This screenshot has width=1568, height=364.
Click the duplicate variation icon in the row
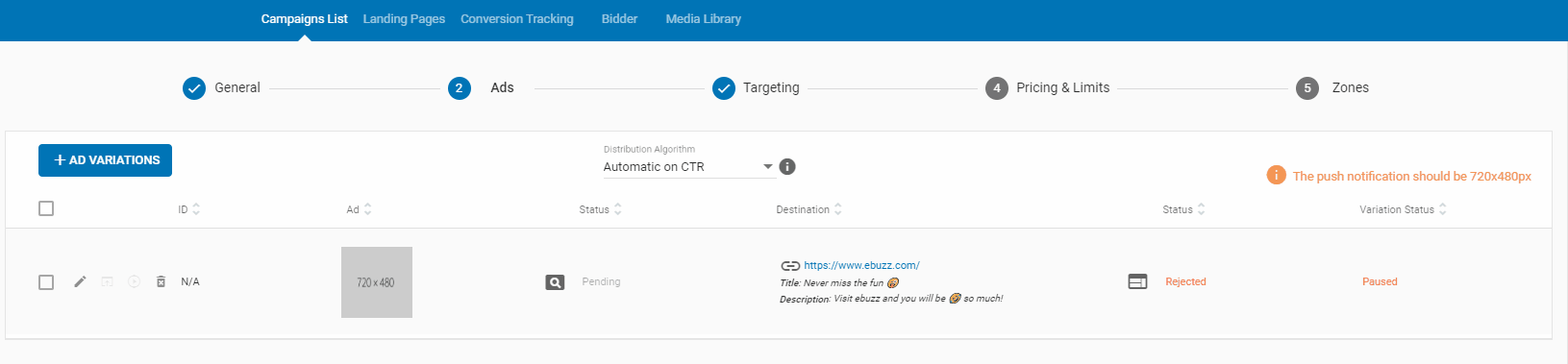pyautogui.click(x=108, y=281)
